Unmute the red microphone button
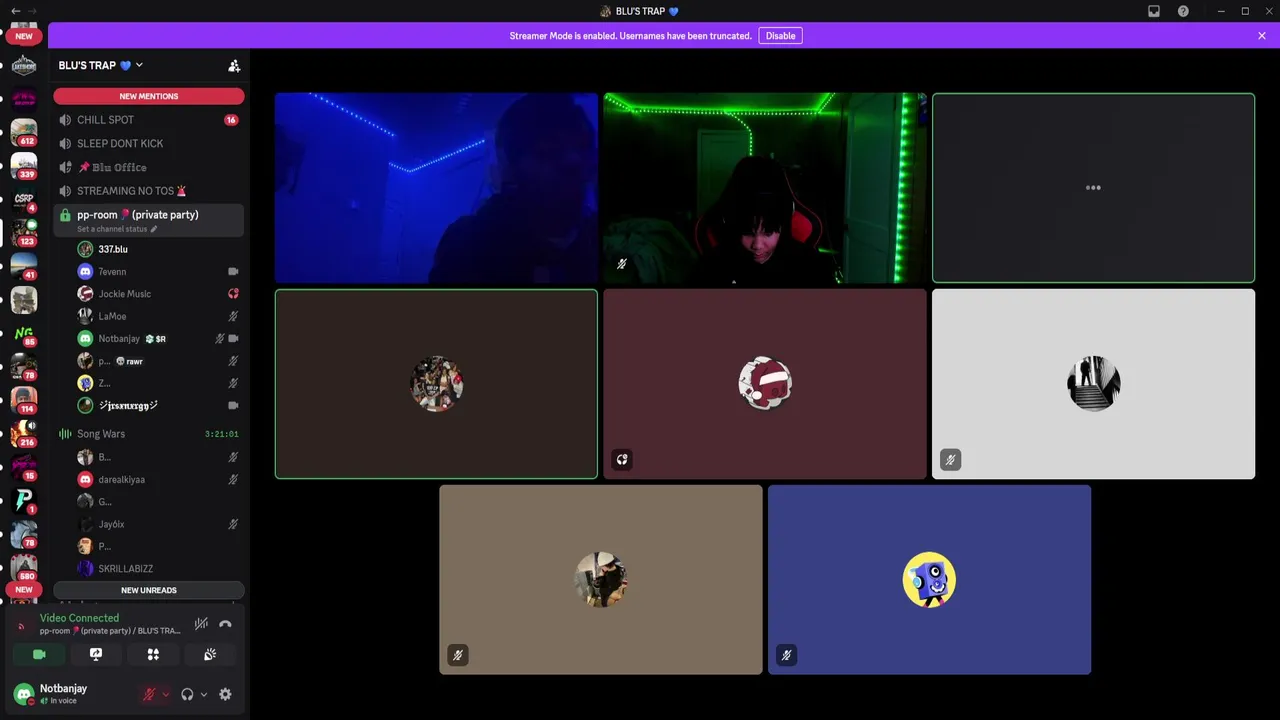Screen dimensions: 1280x720 point(149,694)
